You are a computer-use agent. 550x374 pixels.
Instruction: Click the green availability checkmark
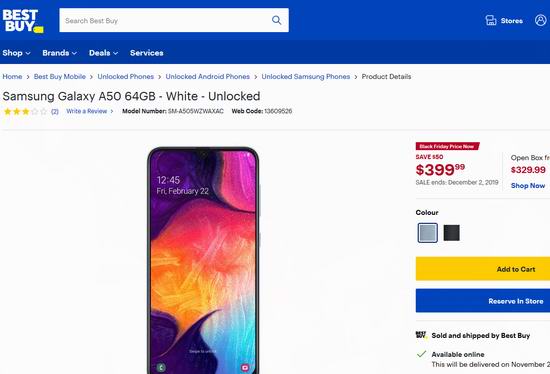(x=421, y=354)
